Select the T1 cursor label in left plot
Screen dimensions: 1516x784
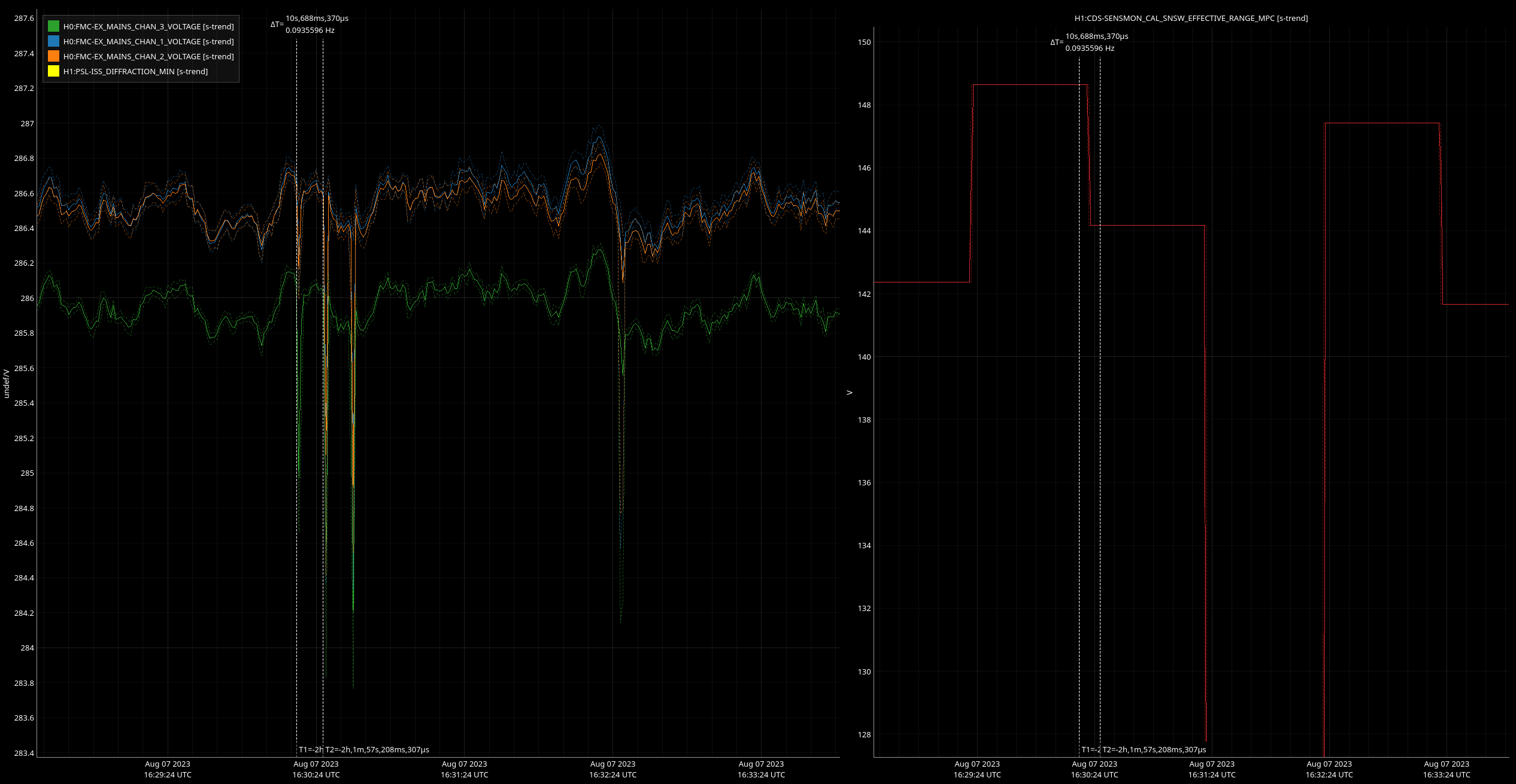click(x=310, y=749)
